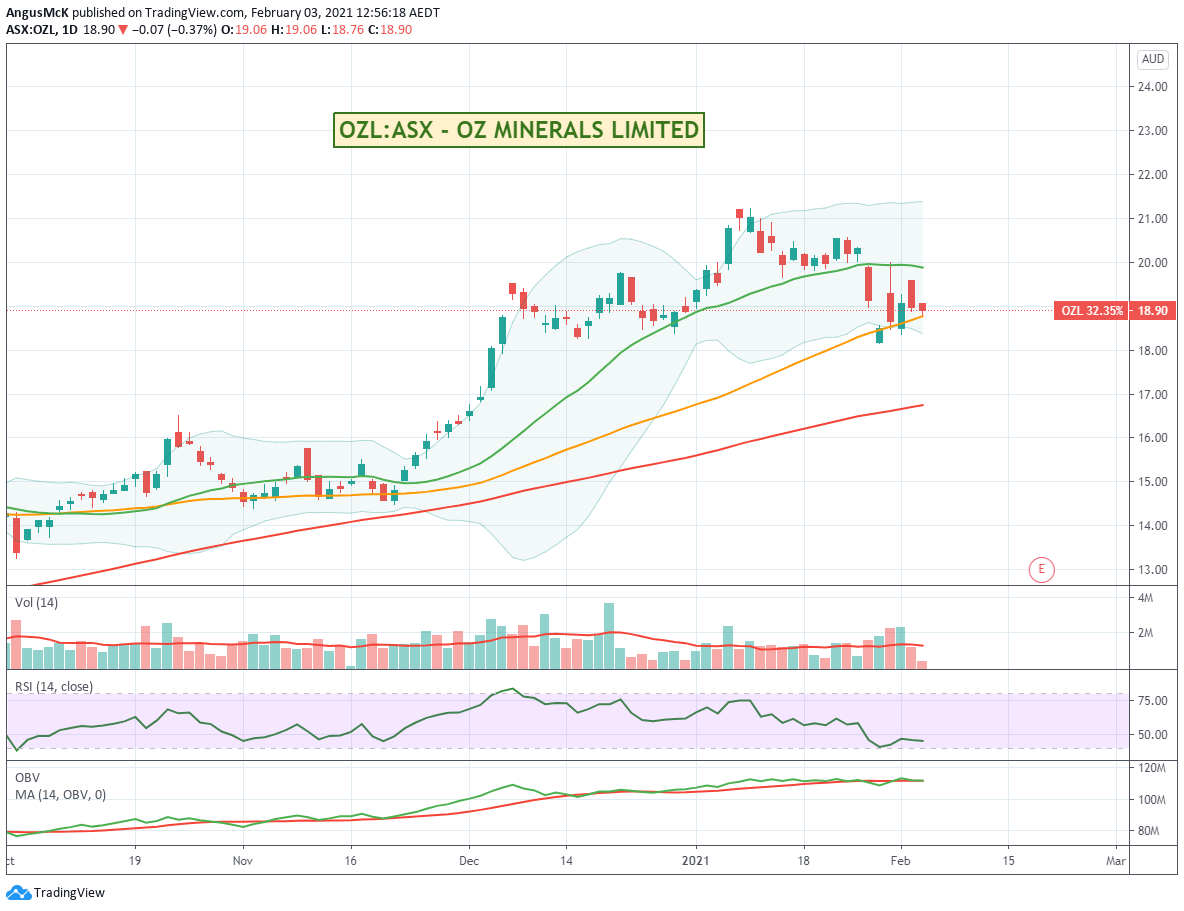Viewport: 1184px width, 911px height.
Task: Click the TradingView text at bottom left
Action: tap(69, 893)
